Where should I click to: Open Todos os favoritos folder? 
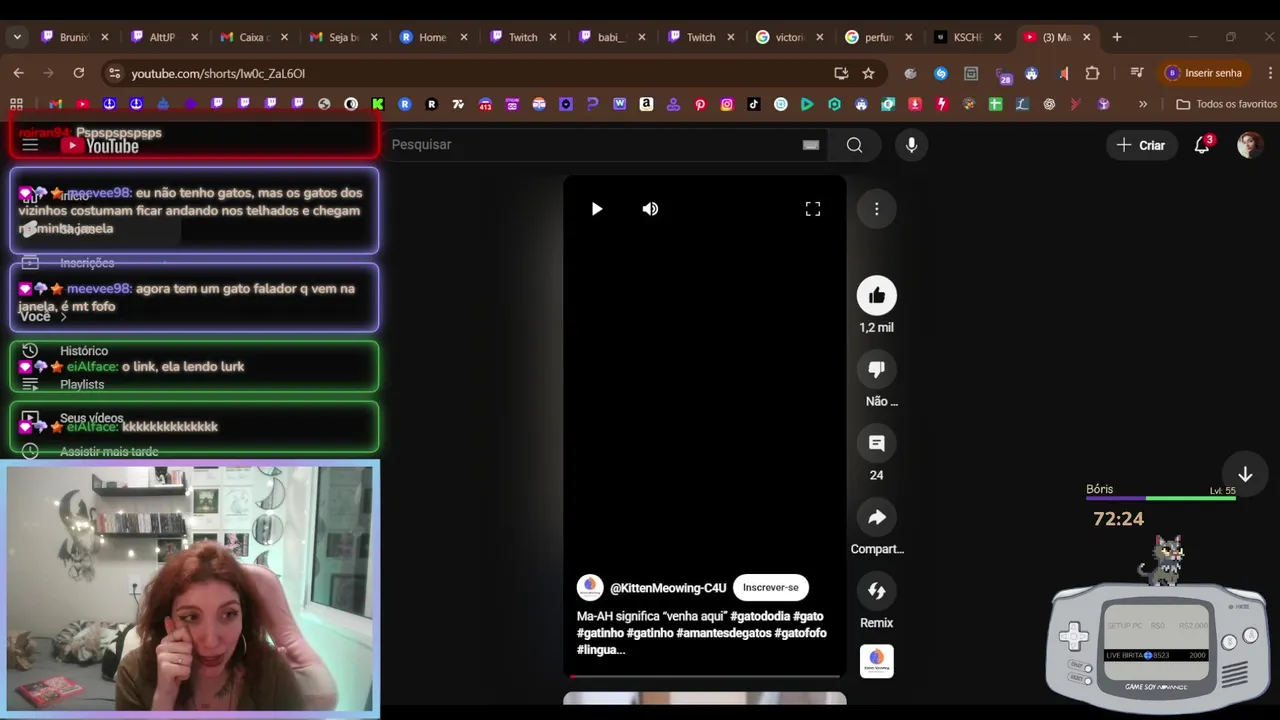tap(1227, 104)
